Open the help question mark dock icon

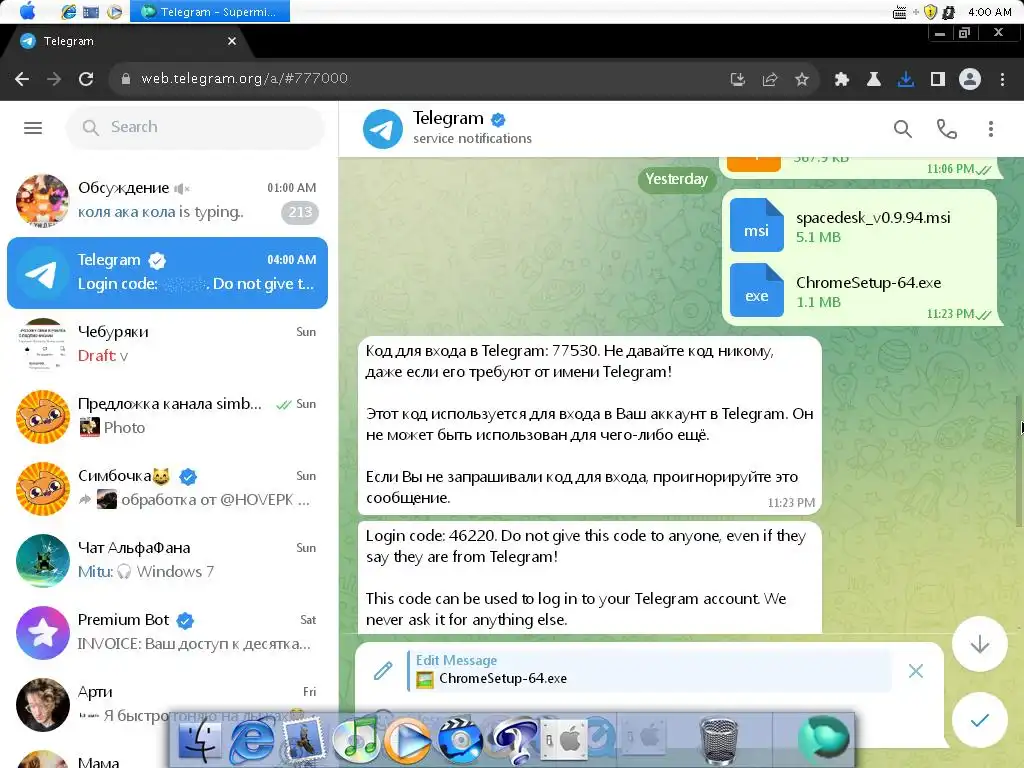point(513,741)
